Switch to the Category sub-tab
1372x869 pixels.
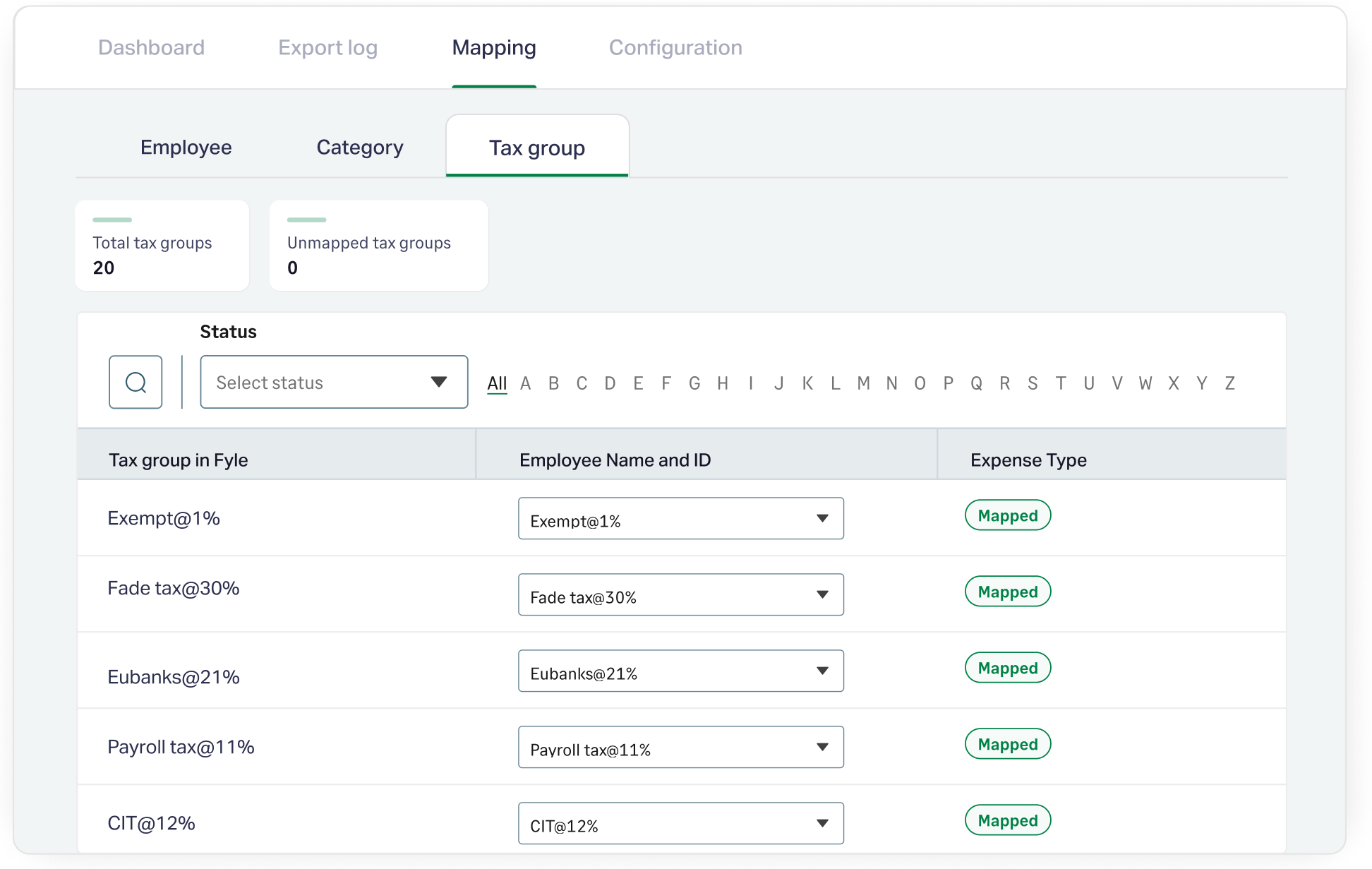coord(360,147)
